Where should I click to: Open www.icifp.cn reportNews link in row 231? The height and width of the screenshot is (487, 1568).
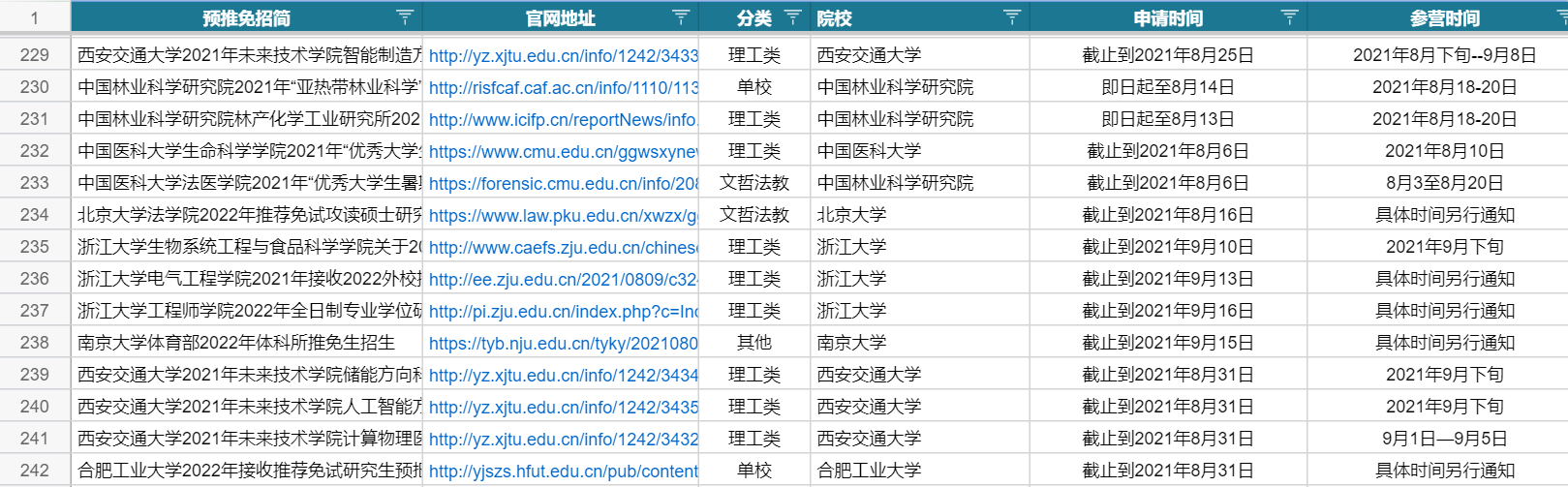tap(564, 120)
